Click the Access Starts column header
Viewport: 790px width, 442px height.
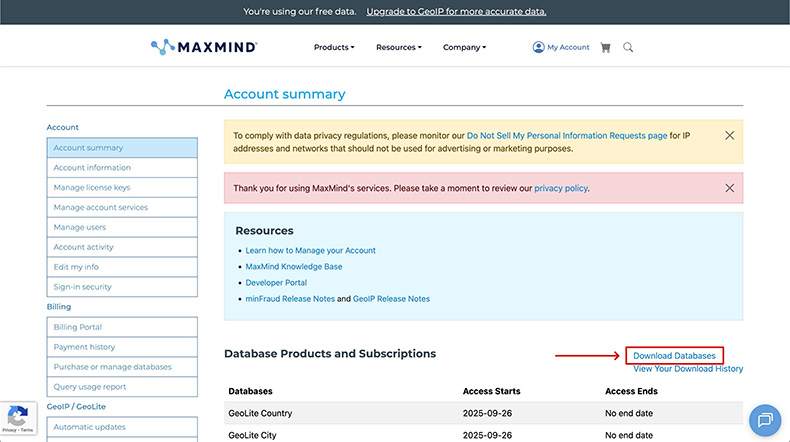[x=491, y=391]
